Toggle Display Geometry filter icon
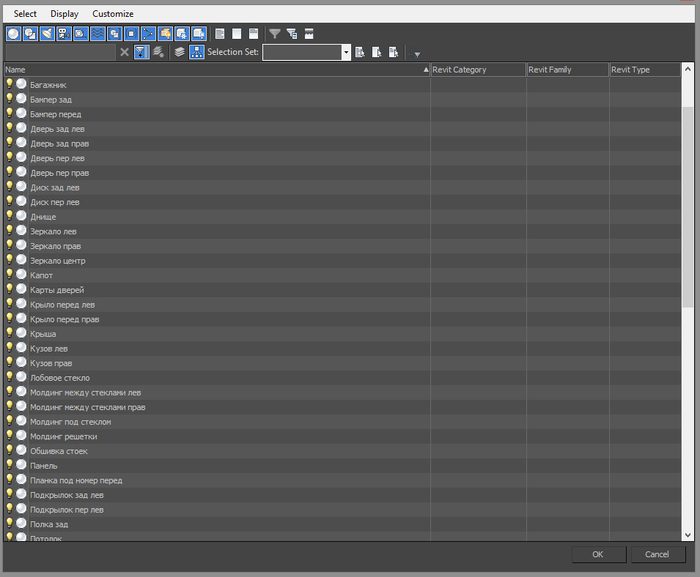This screenshot has height=577, width=700. click(x=13, y=33)
